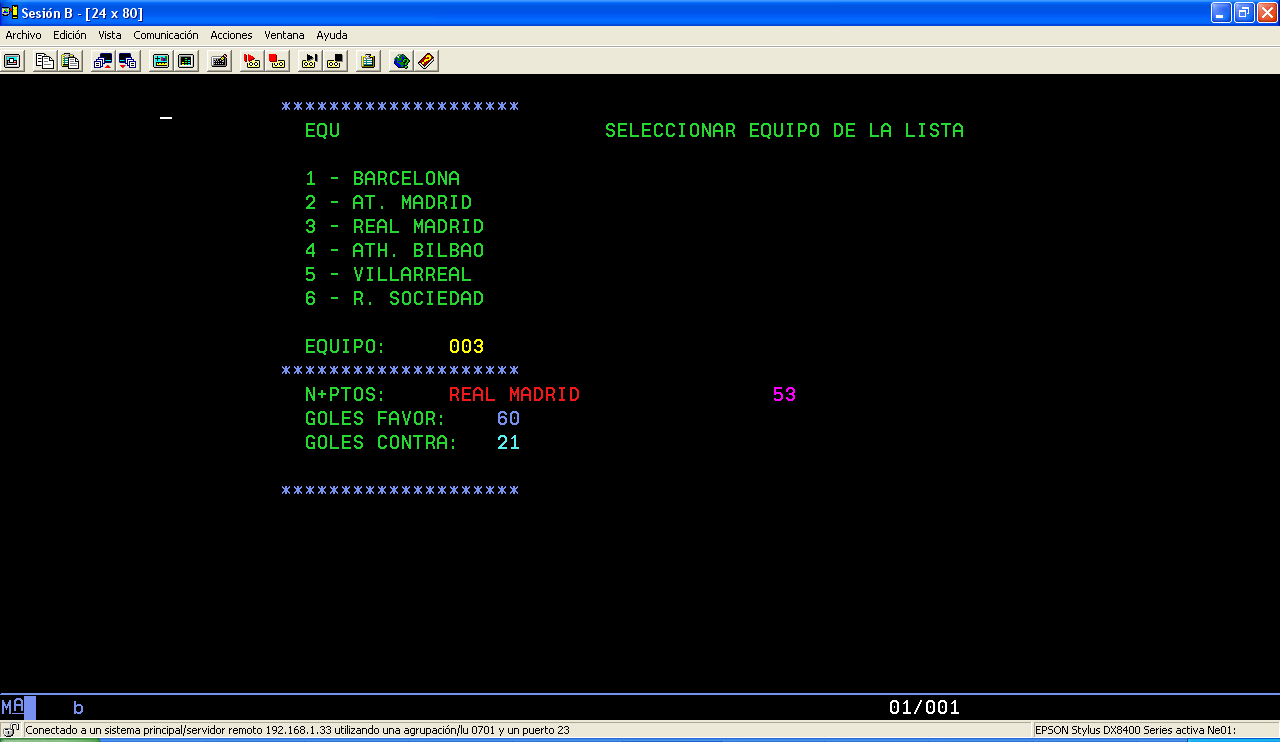
Task: Record a new macro
Action: pyautogui.click(x=276, y=60)
